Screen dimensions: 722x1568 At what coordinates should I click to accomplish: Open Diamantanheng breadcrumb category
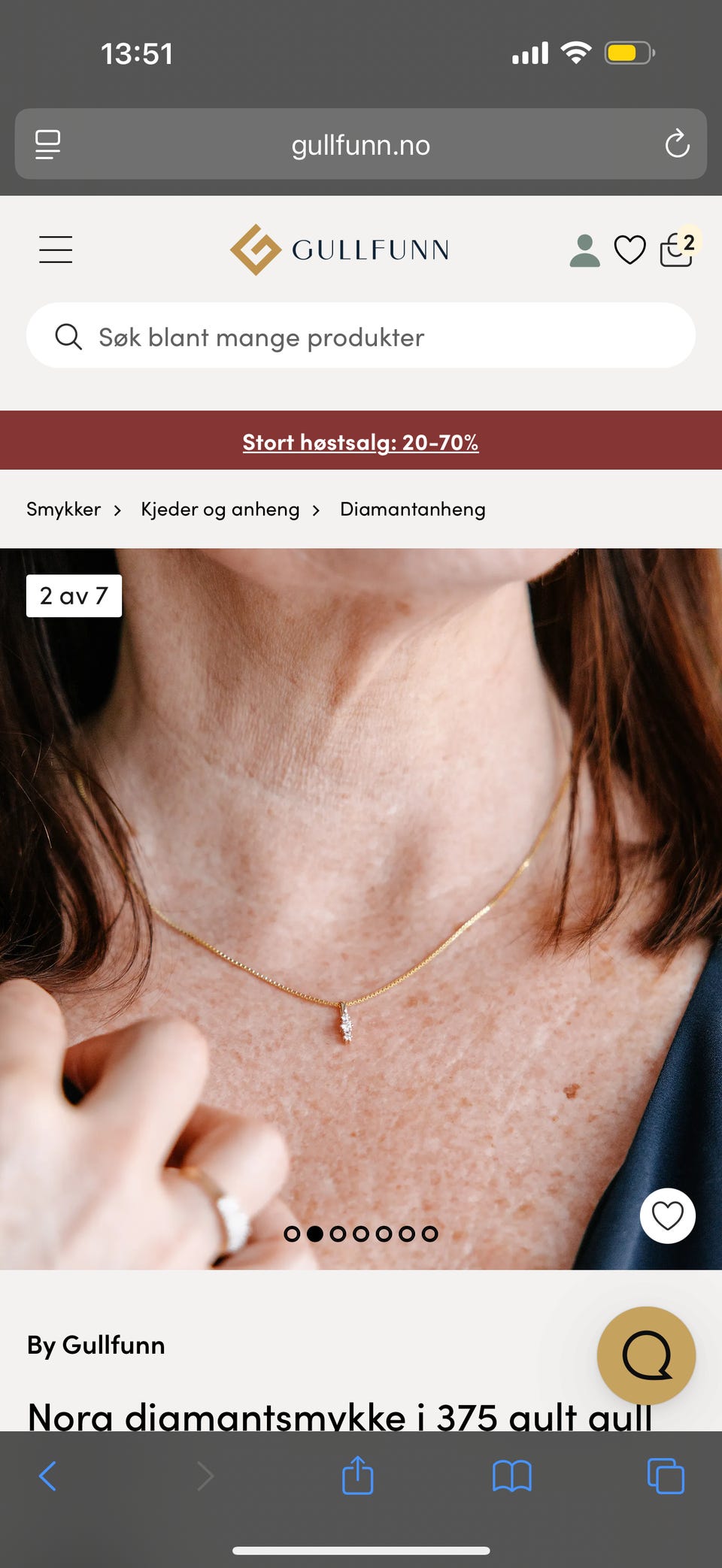[x=413, y=509]
